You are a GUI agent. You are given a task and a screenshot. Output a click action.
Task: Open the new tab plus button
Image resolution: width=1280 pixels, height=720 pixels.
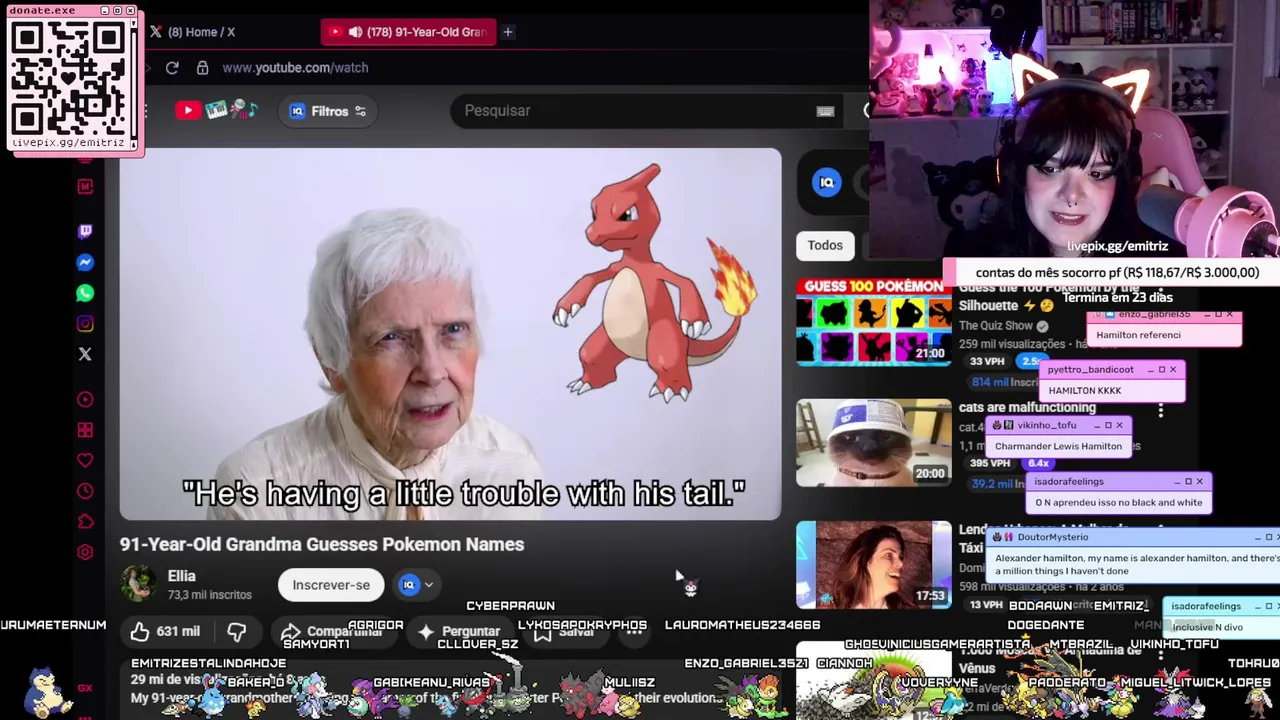508,32
